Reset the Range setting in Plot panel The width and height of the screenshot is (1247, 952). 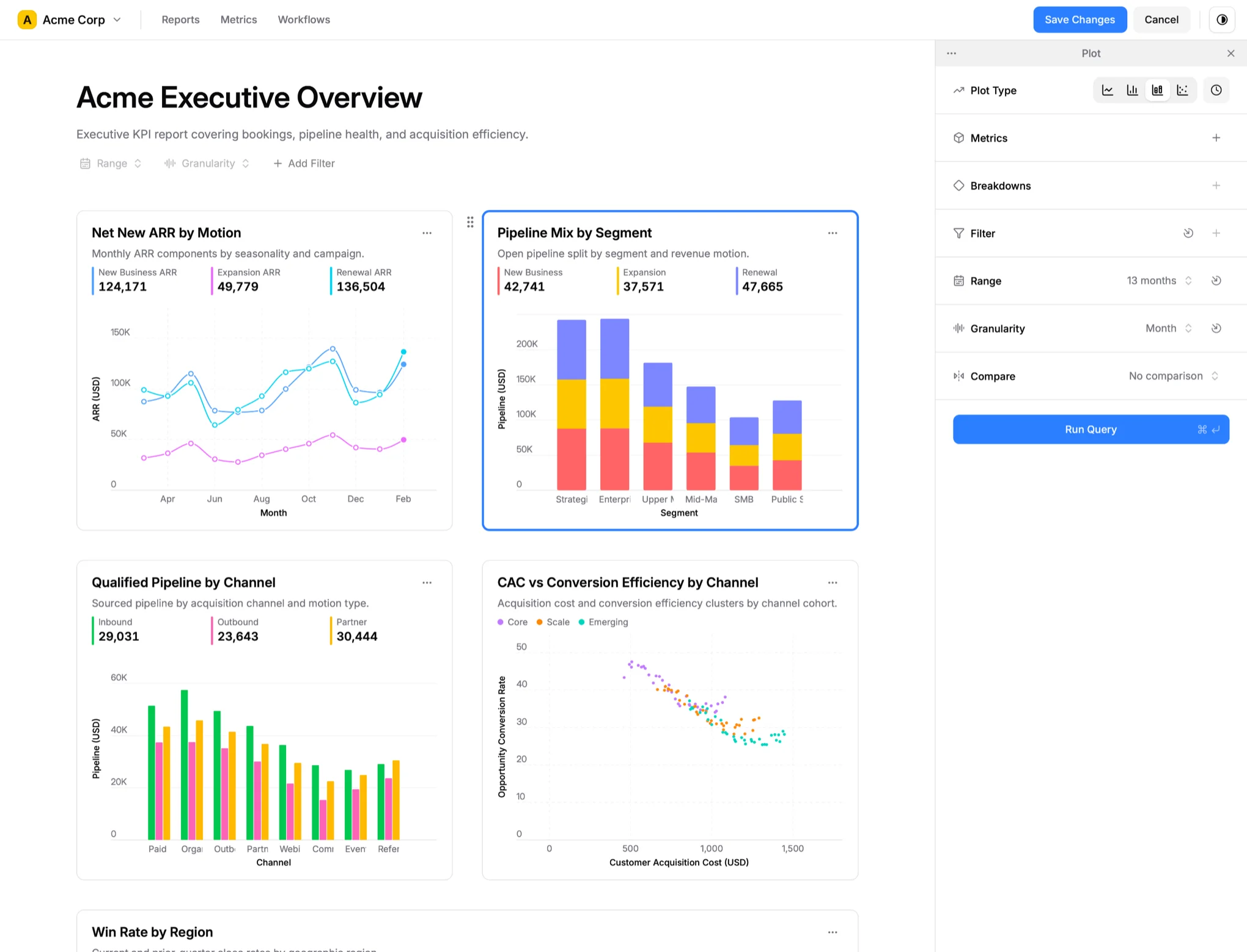point(1216,281)
